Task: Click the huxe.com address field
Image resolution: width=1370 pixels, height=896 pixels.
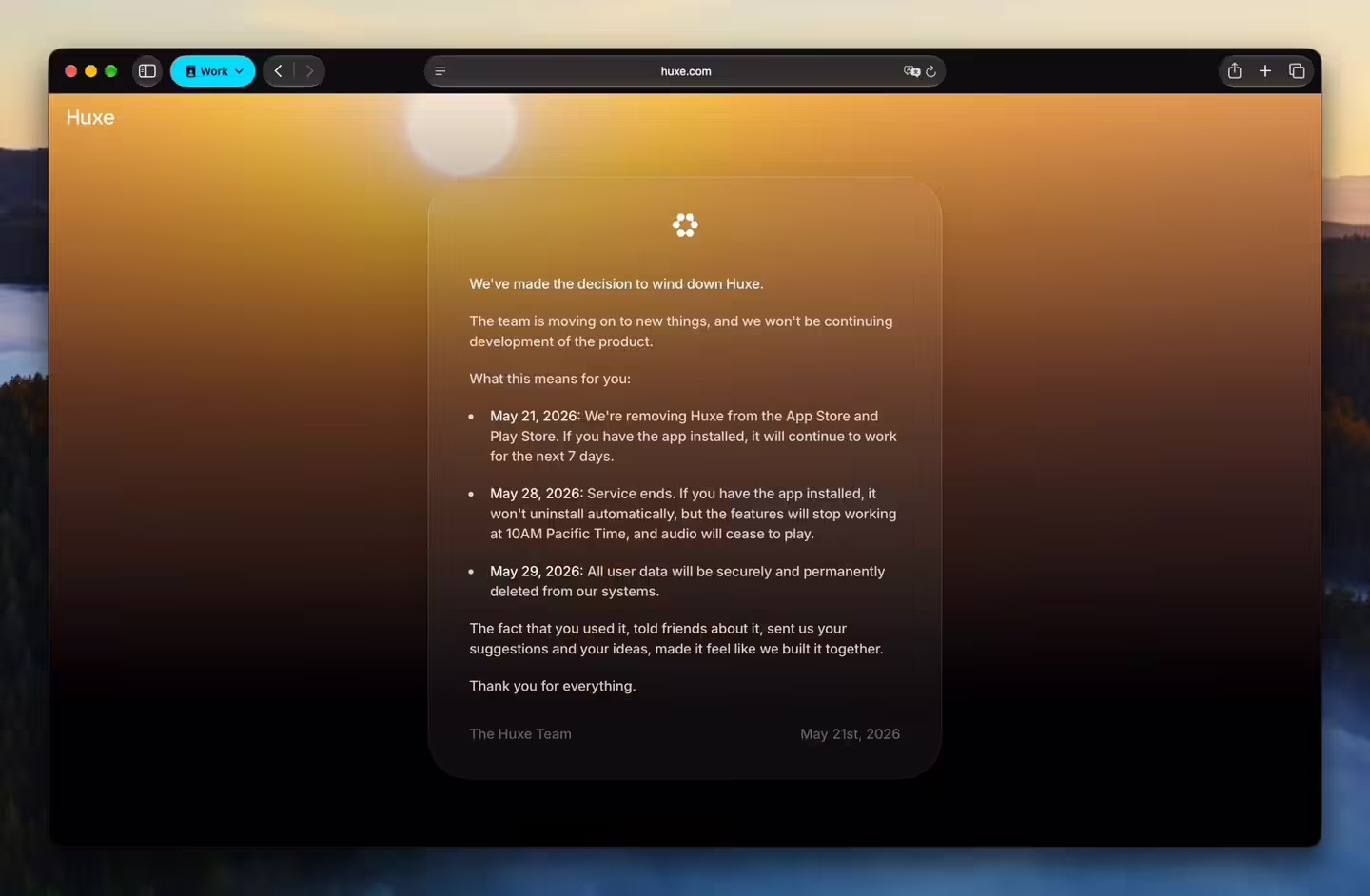Action: [685, 71]
